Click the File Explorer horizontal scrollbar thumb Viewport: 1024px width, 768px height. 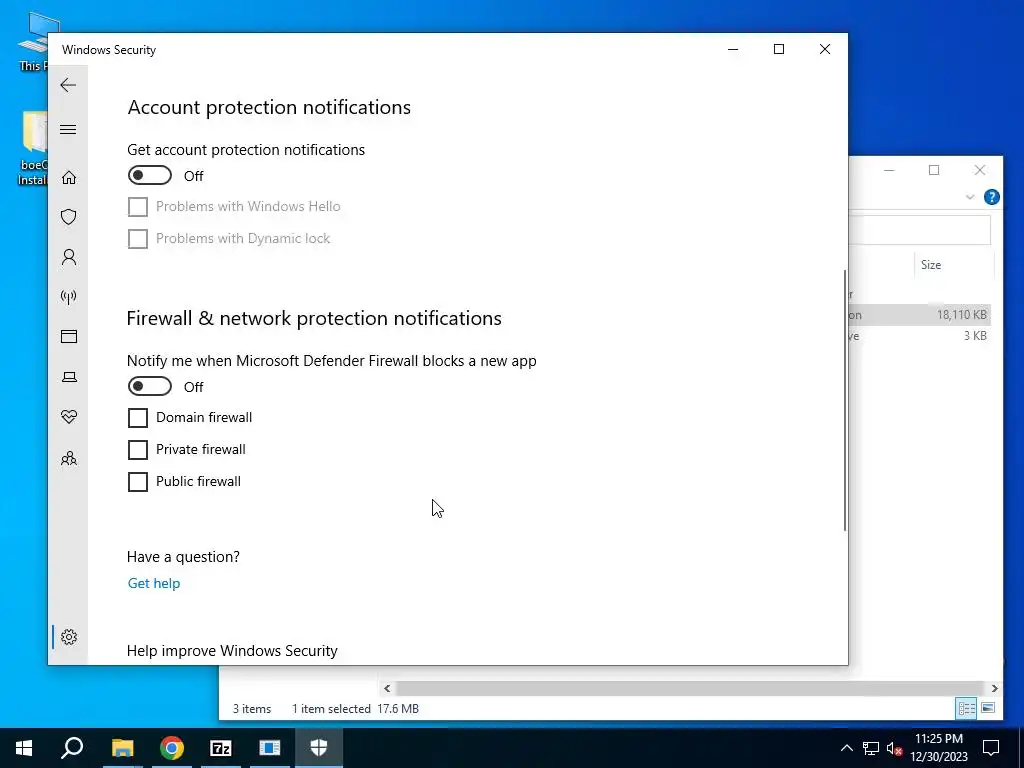(690, 688)
